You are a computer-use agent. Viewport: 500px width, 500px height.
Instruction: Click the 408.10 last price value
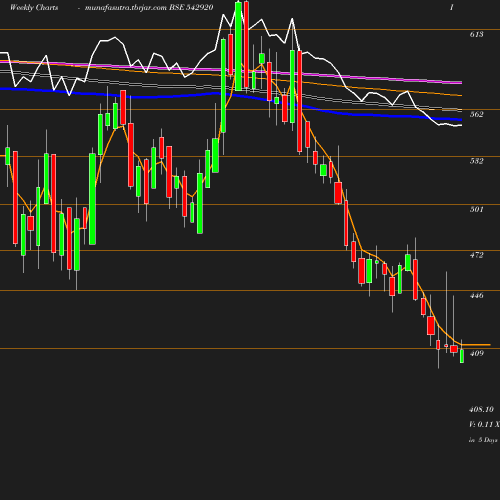click(x=481, y=409)
